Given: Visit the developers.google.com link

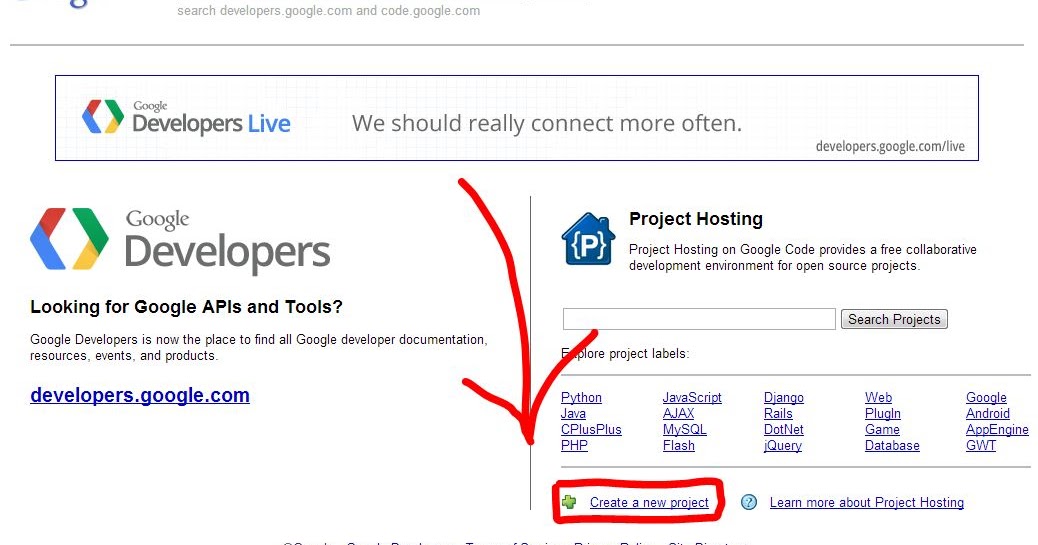Looking at the screenshot, I should 140,395.
